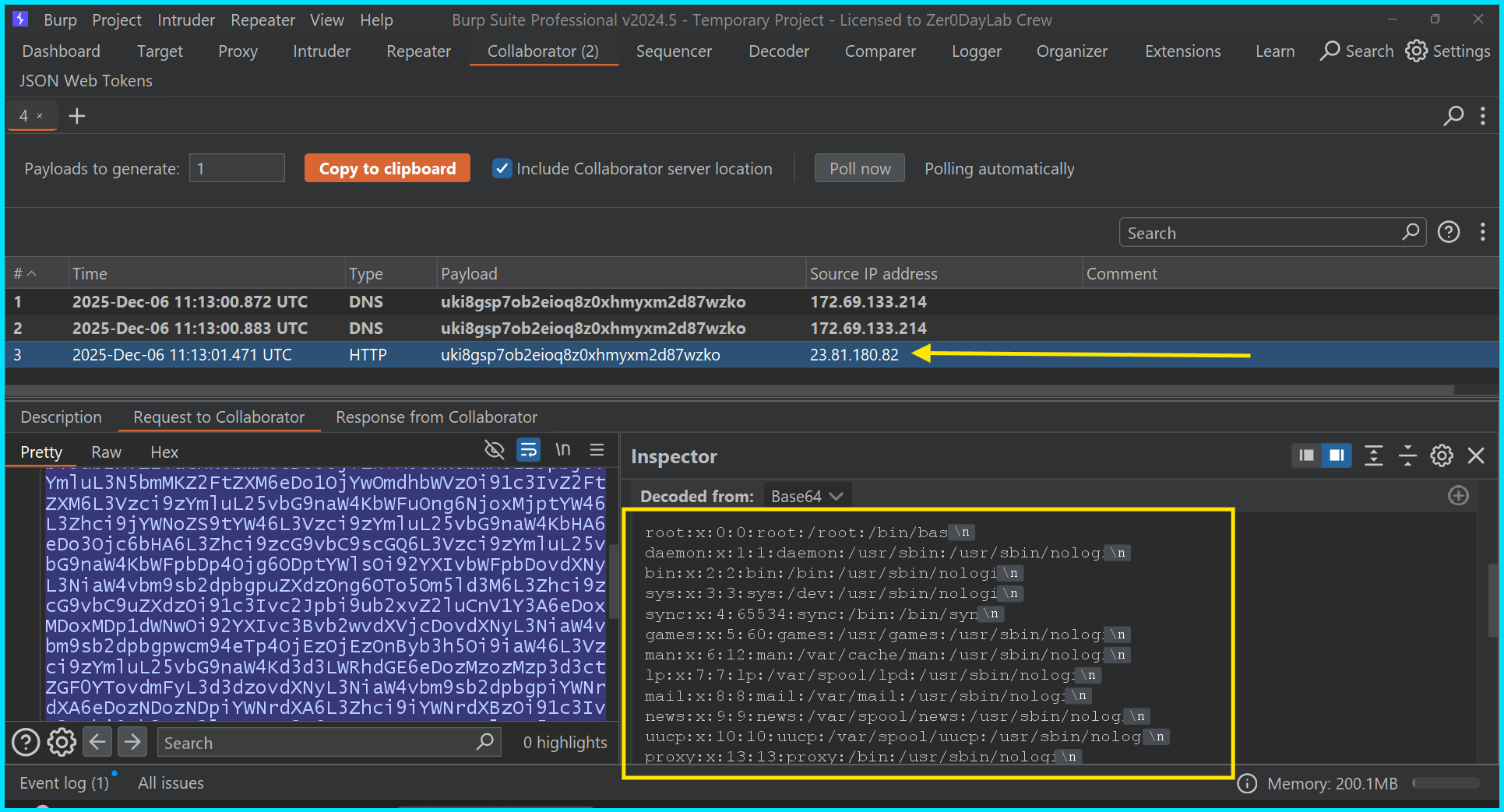Open the Logger tab

(977, 51)
